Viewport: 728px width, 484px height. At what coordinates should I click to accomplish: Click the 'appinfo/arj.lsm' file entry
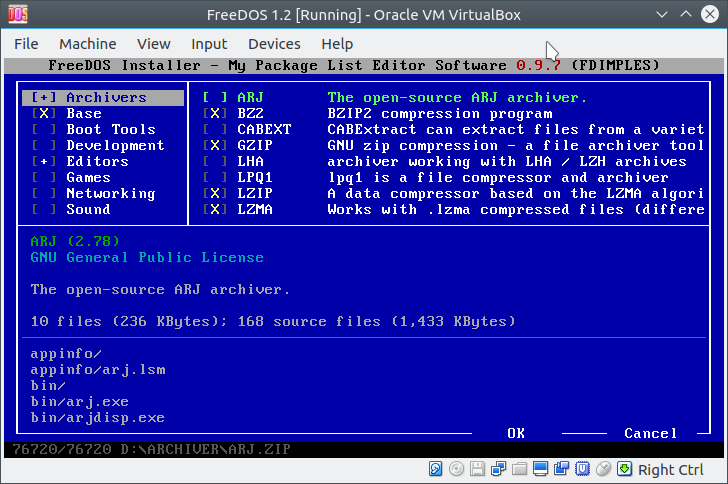point(98,370)
